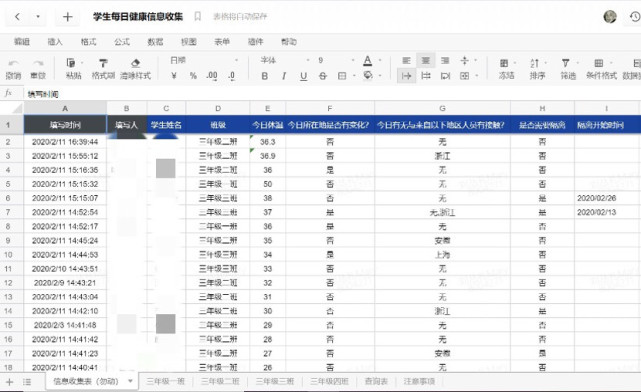Pick font color via A swatch
641x392 pixels.
368,61
